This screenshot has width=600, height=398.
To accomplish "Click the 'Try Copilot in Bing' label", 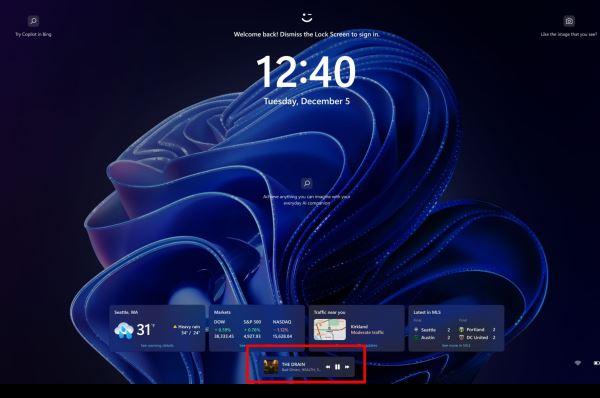I will point(33,34).
